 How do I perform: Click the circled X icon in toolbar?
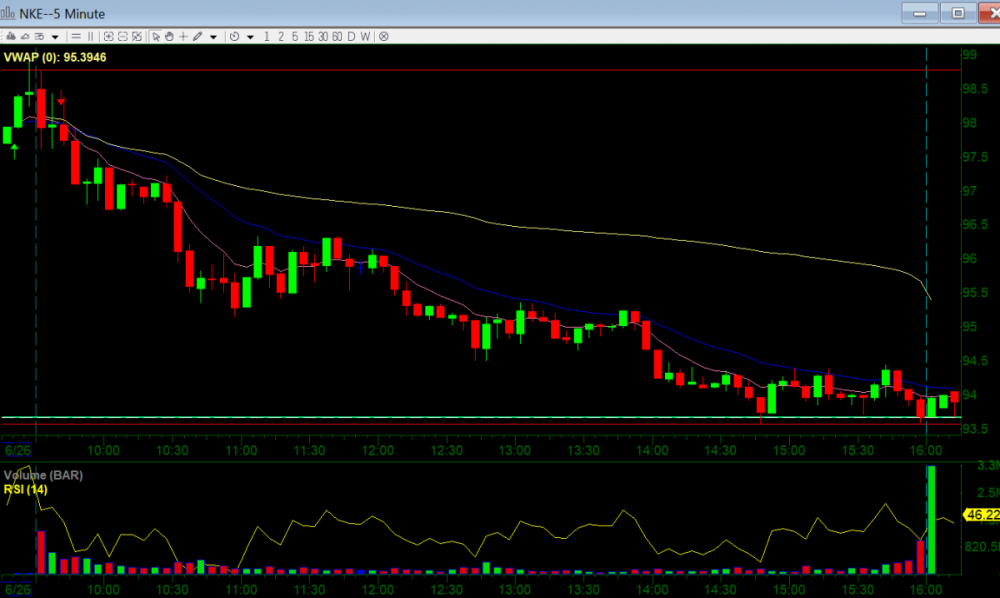pos(383,36)
